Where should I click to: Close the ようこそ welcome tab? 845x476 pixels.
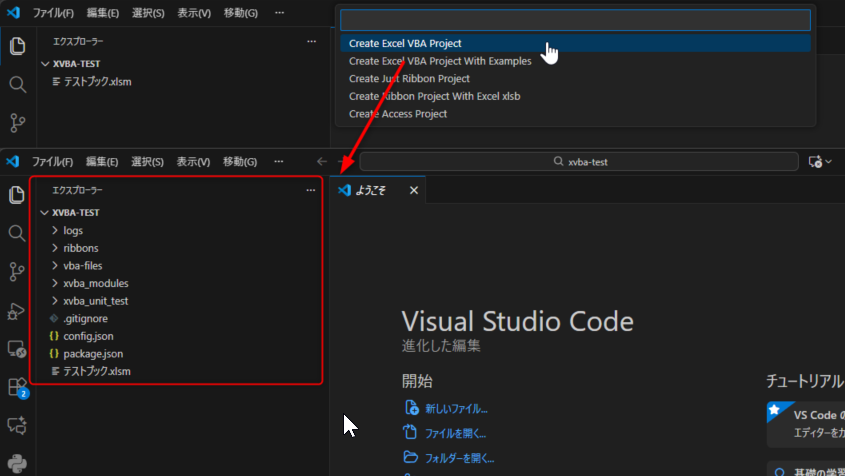tap(414, 190)
